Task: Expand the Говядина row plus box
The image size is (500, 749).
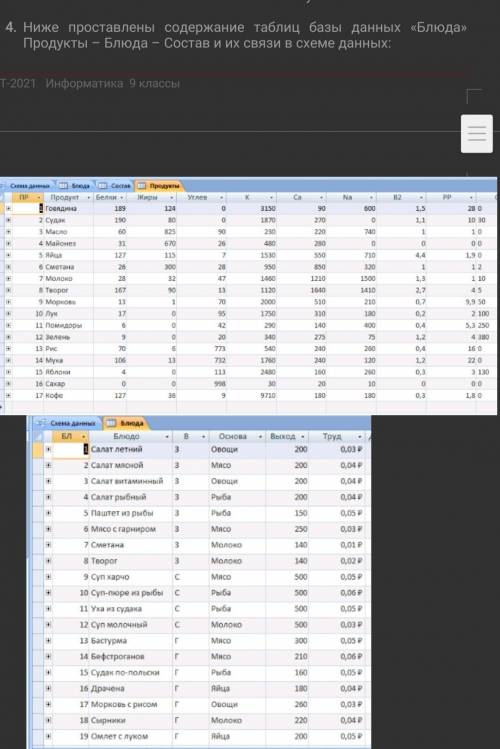Action: click(x=8, y=209)
